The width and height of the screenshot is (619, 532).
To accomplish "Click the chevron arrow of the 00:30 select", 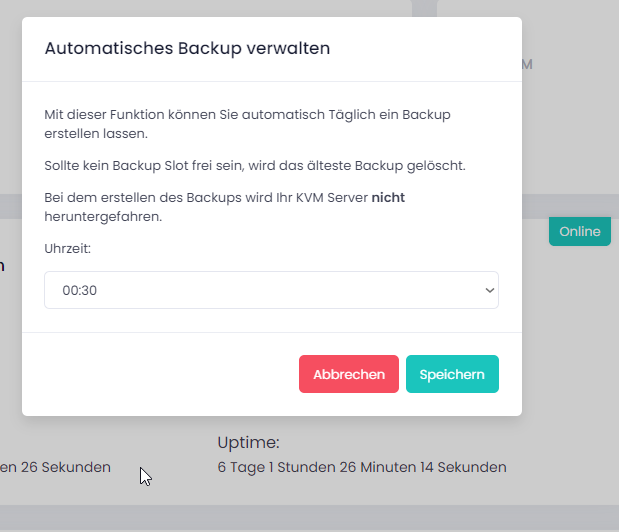I will pyautogui.click(x=489, y=290).
